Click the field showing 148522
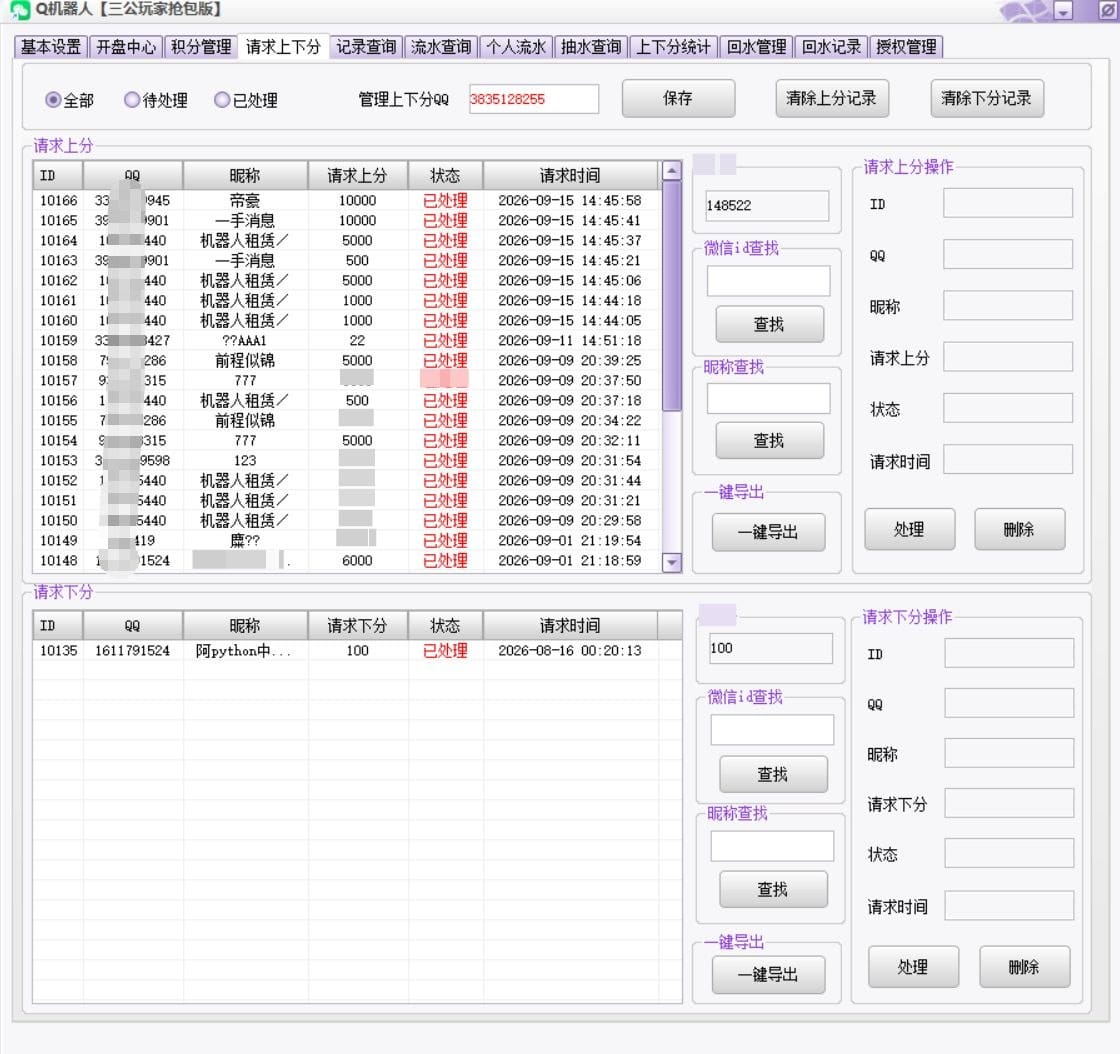The height and width of the screenshot is (1054, 1120). point(767,206)
